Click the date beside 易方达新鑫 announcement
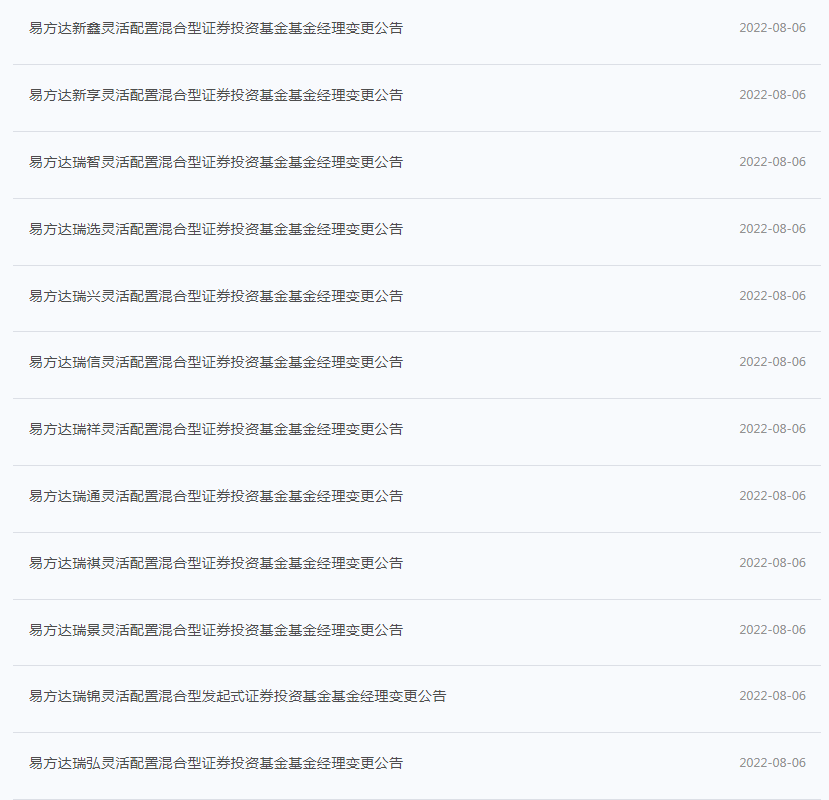 pos(772,28)
